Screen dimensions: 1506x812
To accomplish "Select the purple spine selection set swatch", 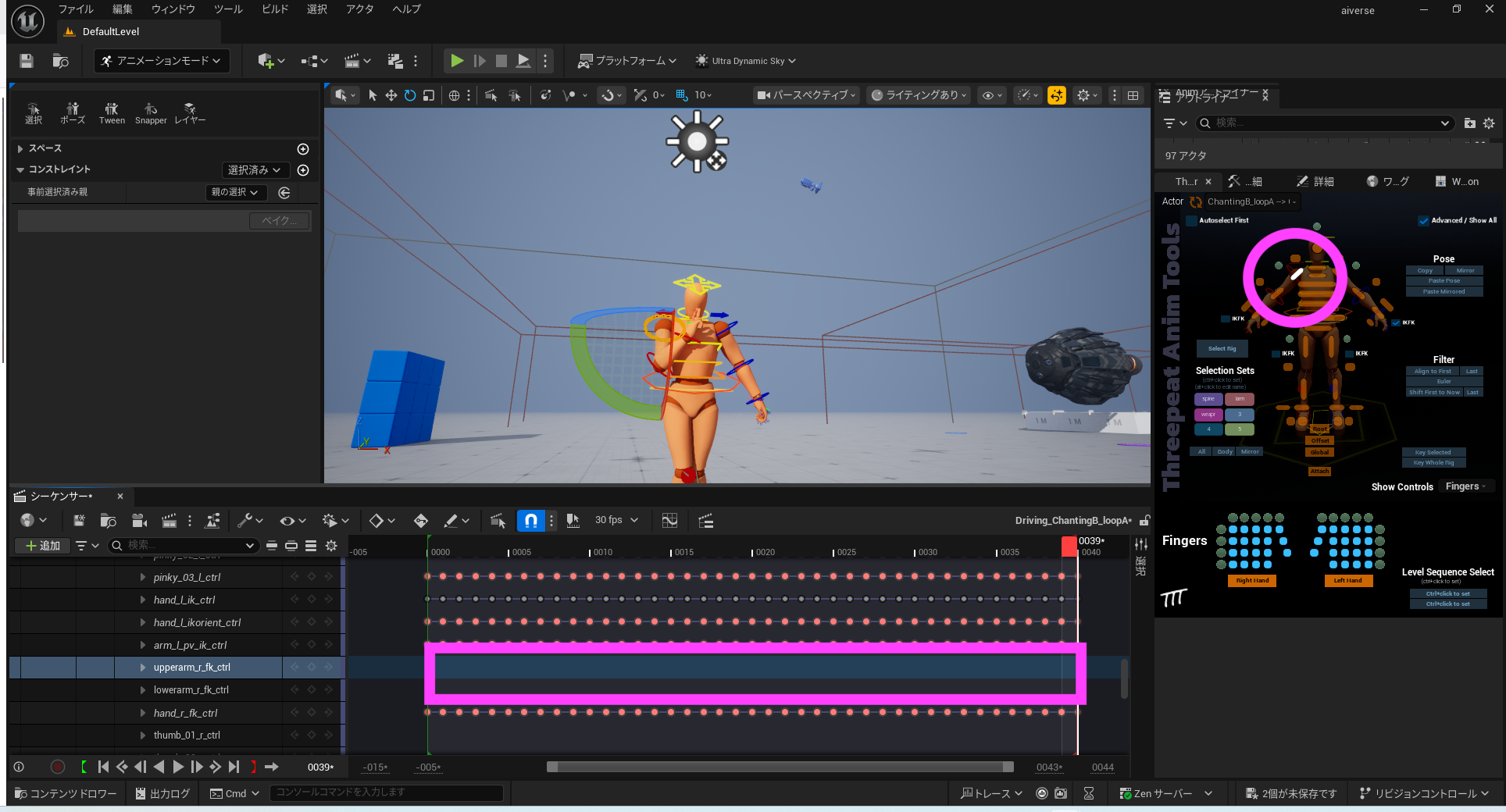I will (x=1208, y=399).
